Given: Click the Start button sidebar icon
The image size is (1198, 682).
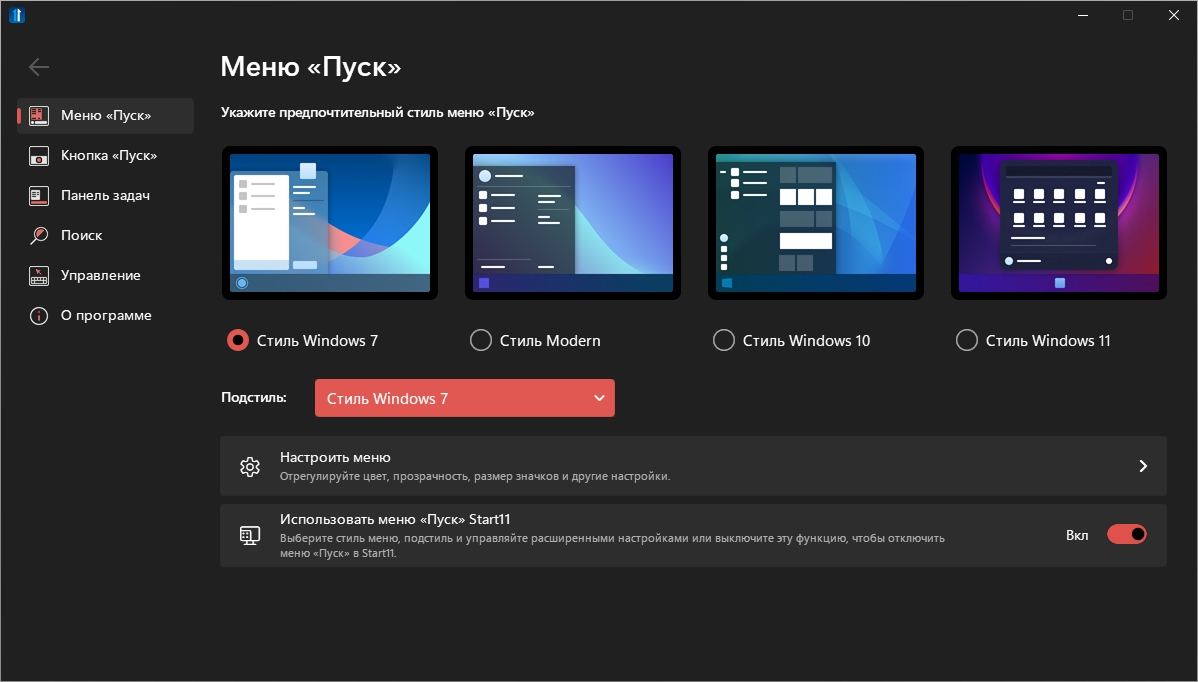Looking at the screenshot, I should click(x=39, y=156).
